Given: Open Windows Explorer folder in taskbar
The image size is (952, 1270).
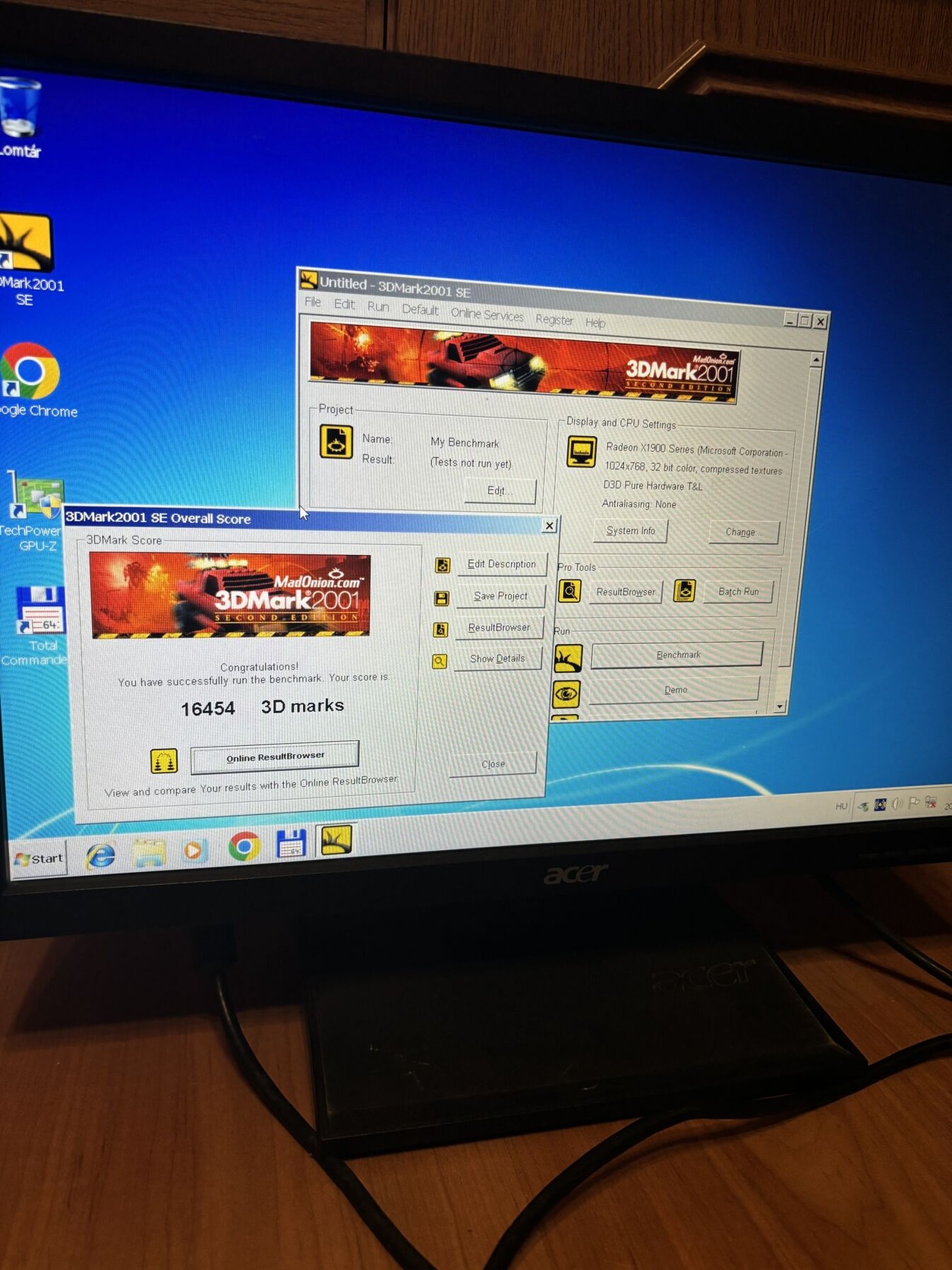Looking at the screenshot, I should coord(150,852).
